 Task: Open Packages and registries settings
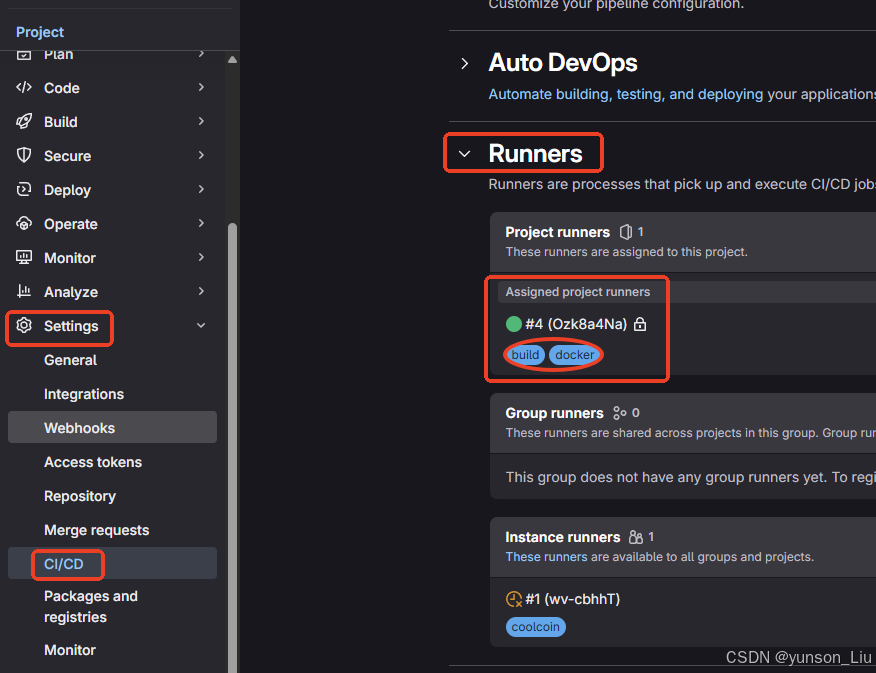112,607
